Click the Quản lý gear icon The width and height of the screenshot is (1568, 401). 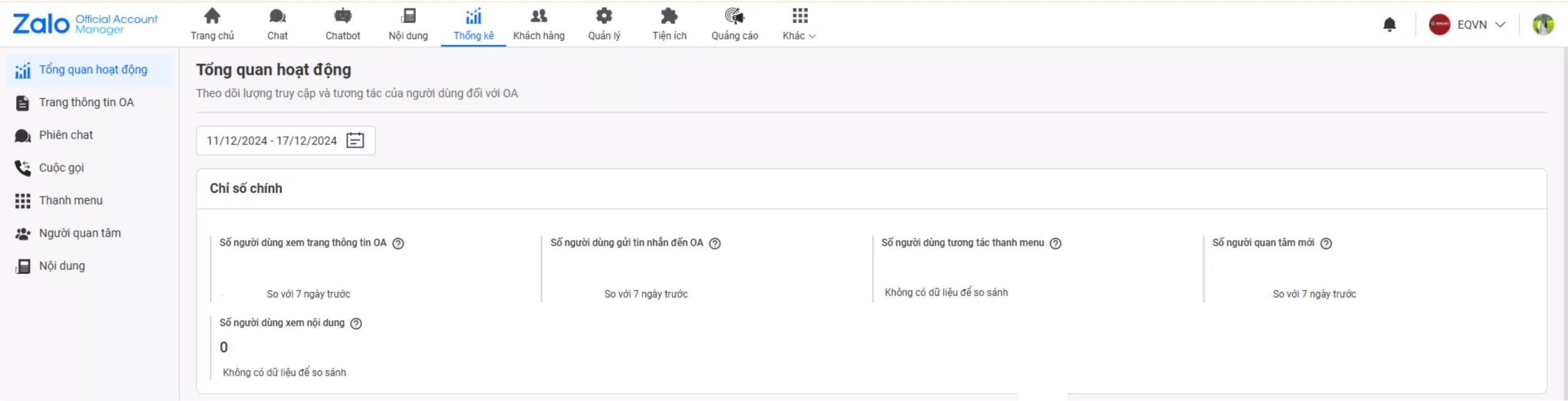[x=604, y=16]
